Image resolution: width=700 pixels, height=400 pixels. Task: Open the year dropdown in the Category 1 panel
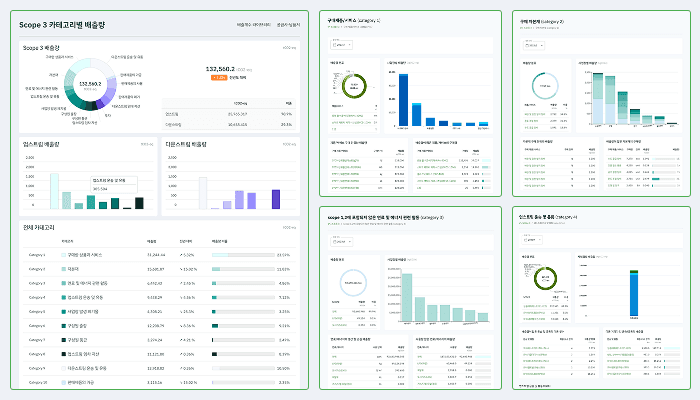341,45
